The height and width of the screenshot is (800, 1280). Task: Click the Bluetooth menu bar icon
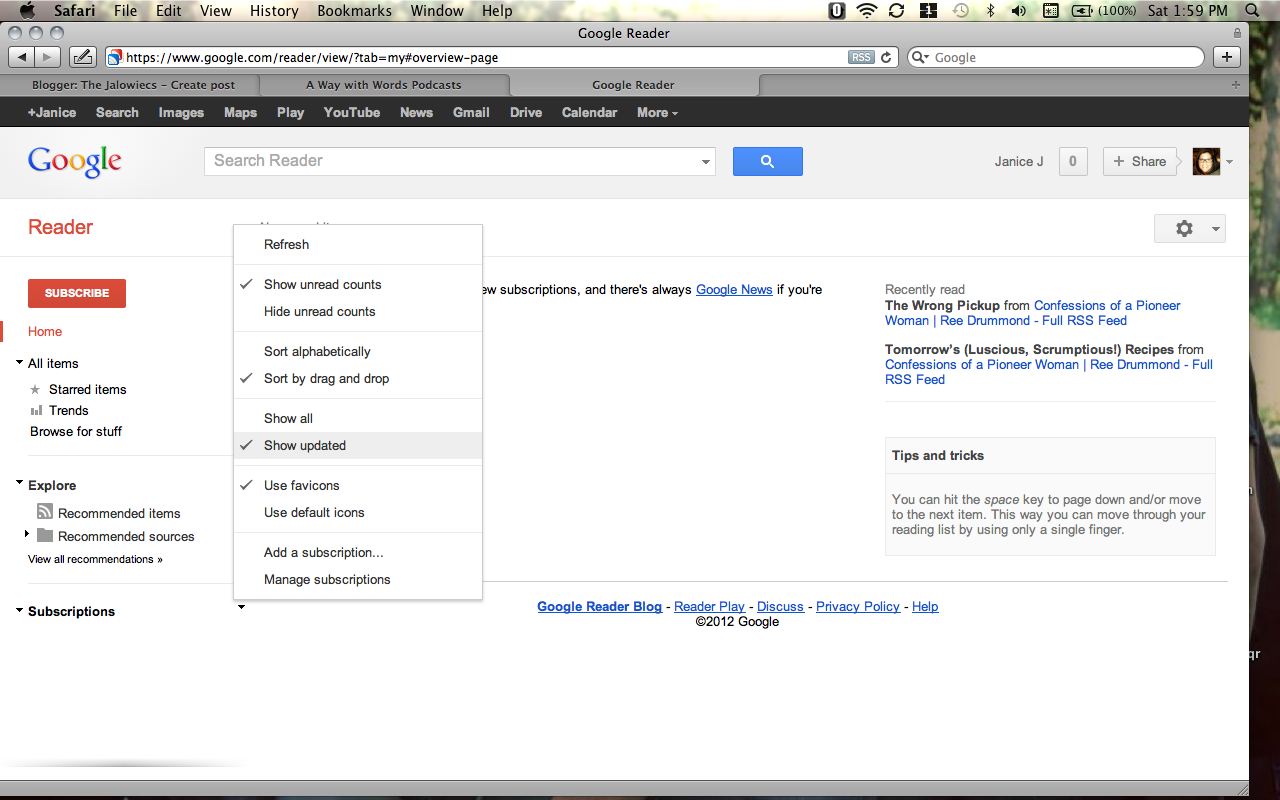(x=990, y=11)
